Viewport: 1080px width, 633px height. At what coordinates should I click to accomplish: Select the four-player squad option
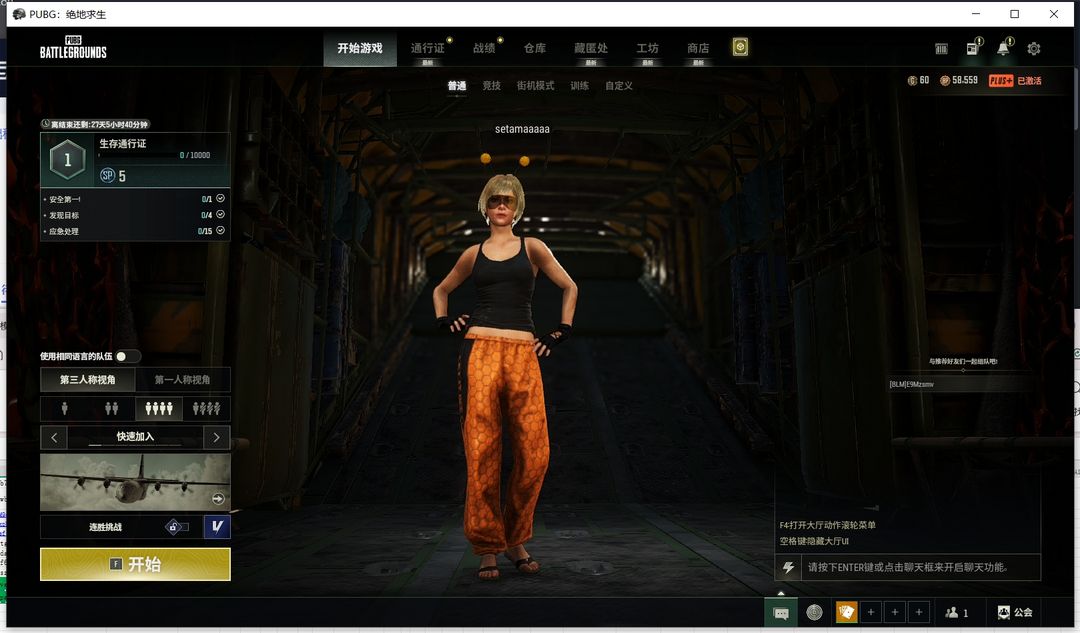click(206, 408)
